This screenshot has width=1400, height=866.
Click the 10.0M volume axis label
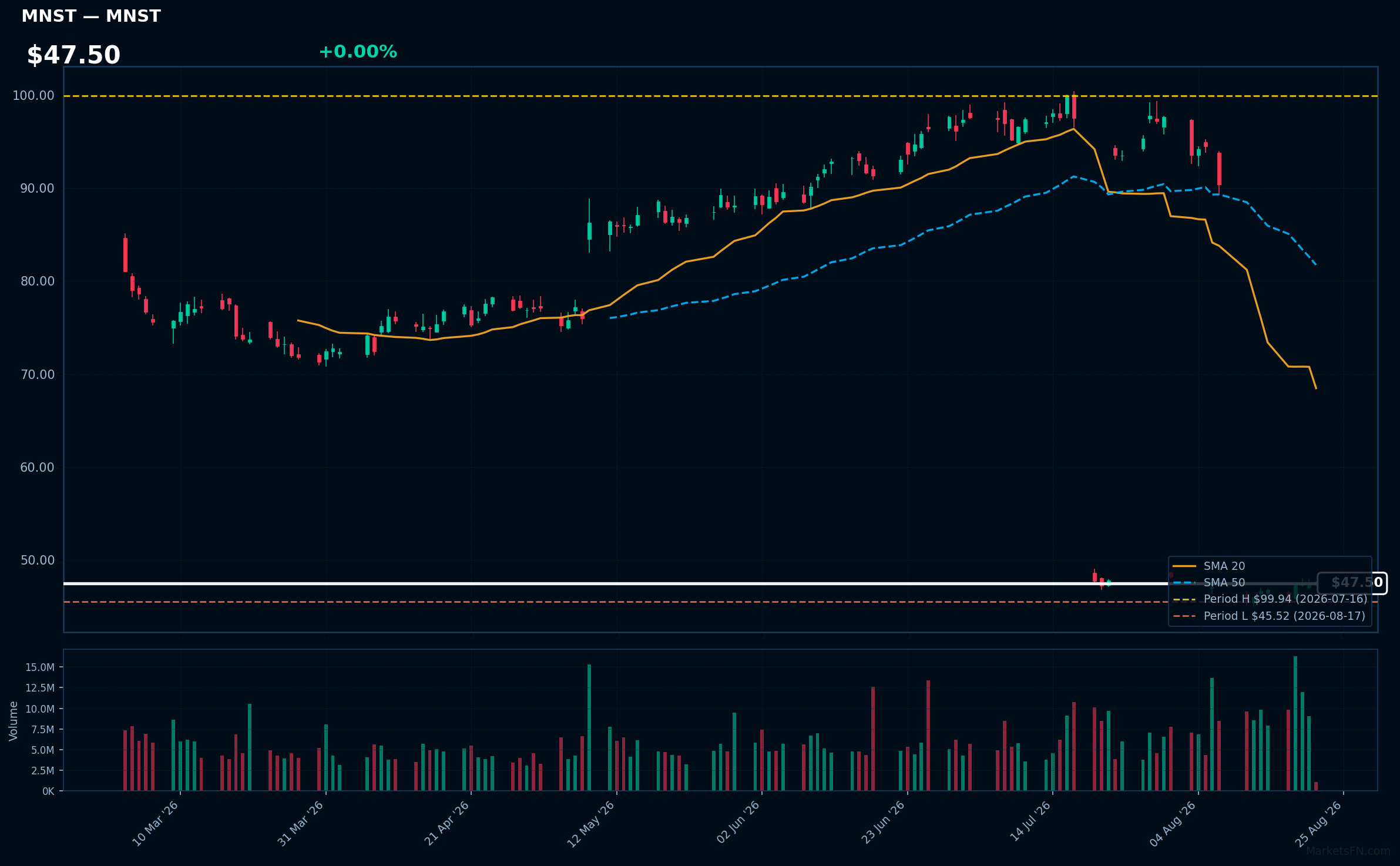[x=40, y=709]
